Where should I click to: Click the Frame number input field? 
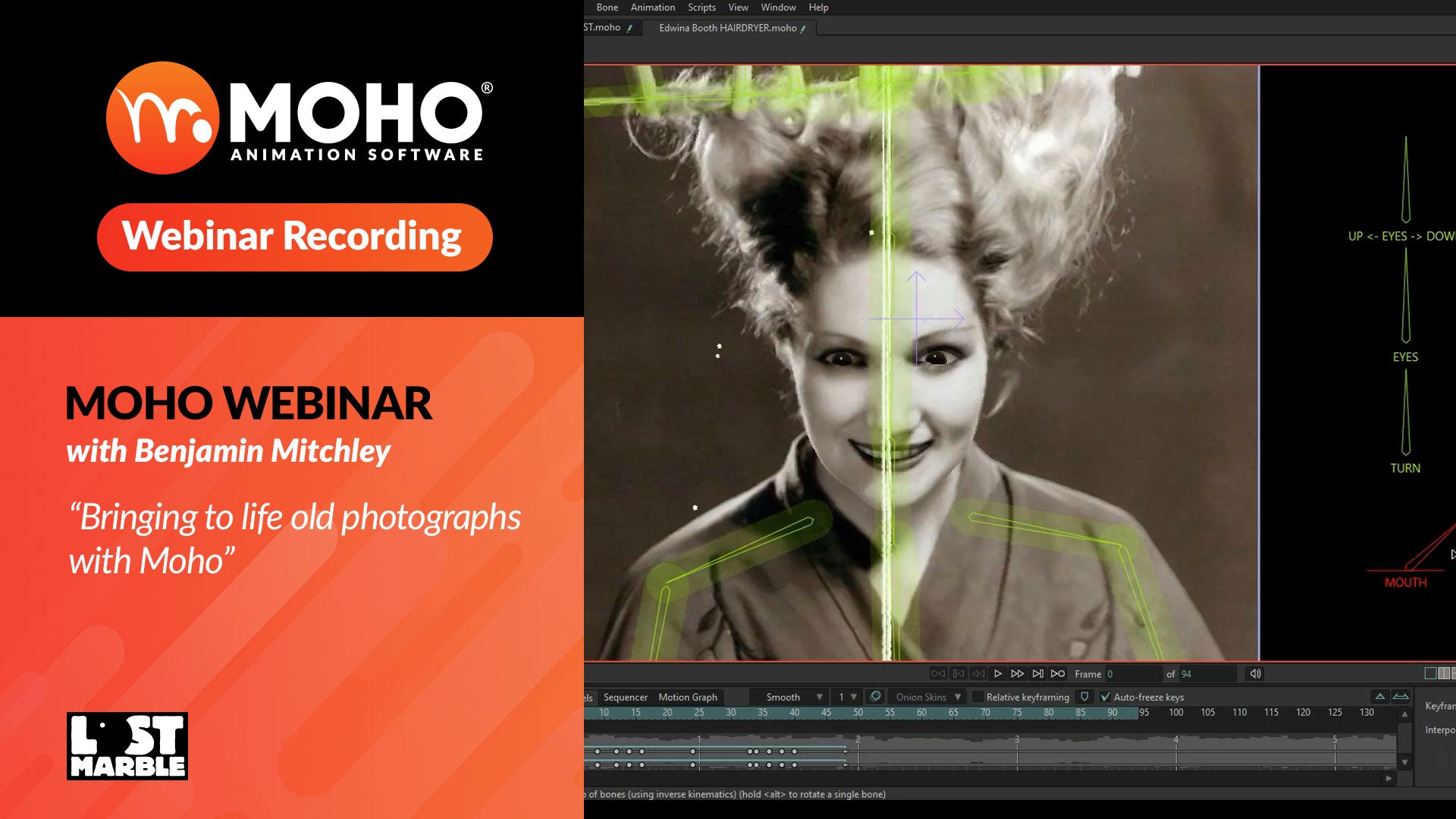coord(1134,674)
